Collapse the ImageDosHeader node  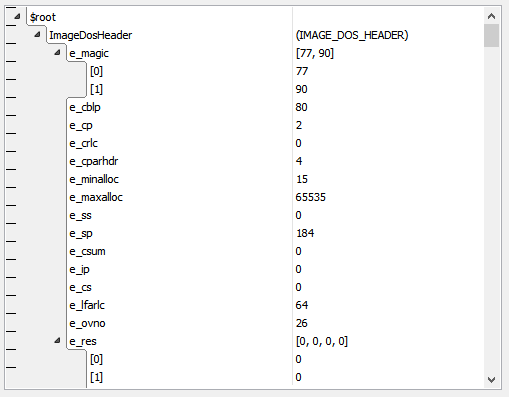point(37,34)
